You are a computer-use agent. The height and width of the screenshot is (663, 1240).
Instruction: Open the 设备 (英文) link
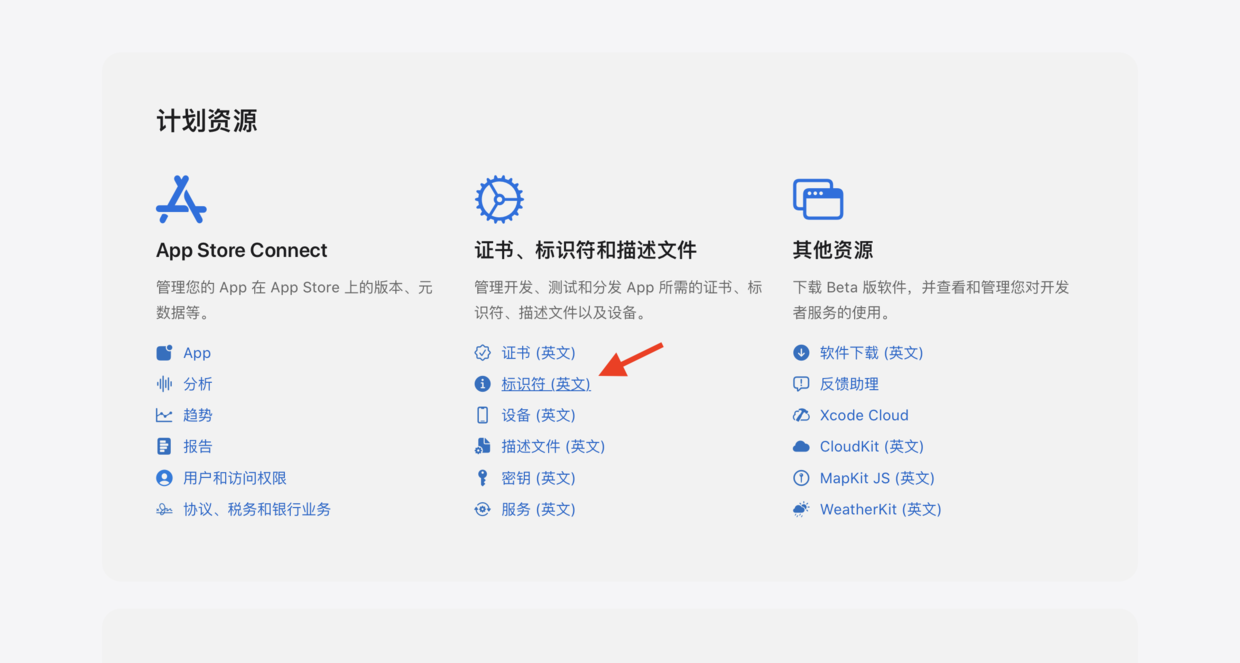539,415
